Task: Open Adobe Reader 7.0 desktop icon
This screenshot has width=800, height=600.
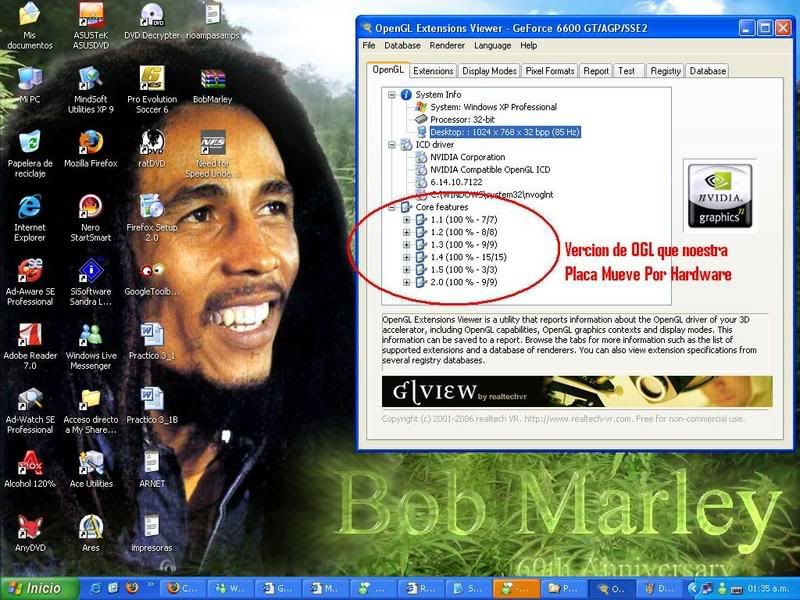Action: pos(30,335)
